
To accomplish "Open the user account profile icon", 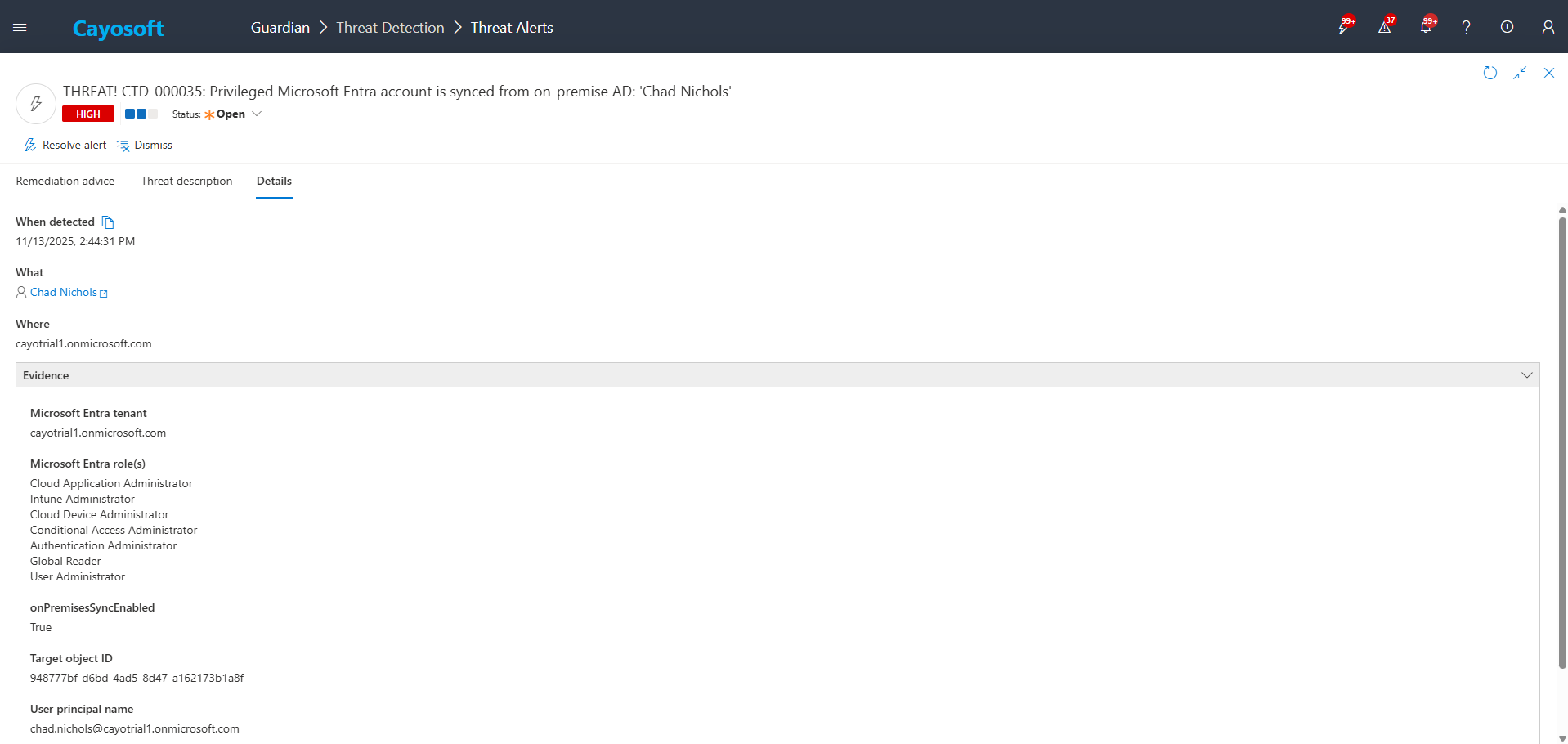I will [1548, 27].
